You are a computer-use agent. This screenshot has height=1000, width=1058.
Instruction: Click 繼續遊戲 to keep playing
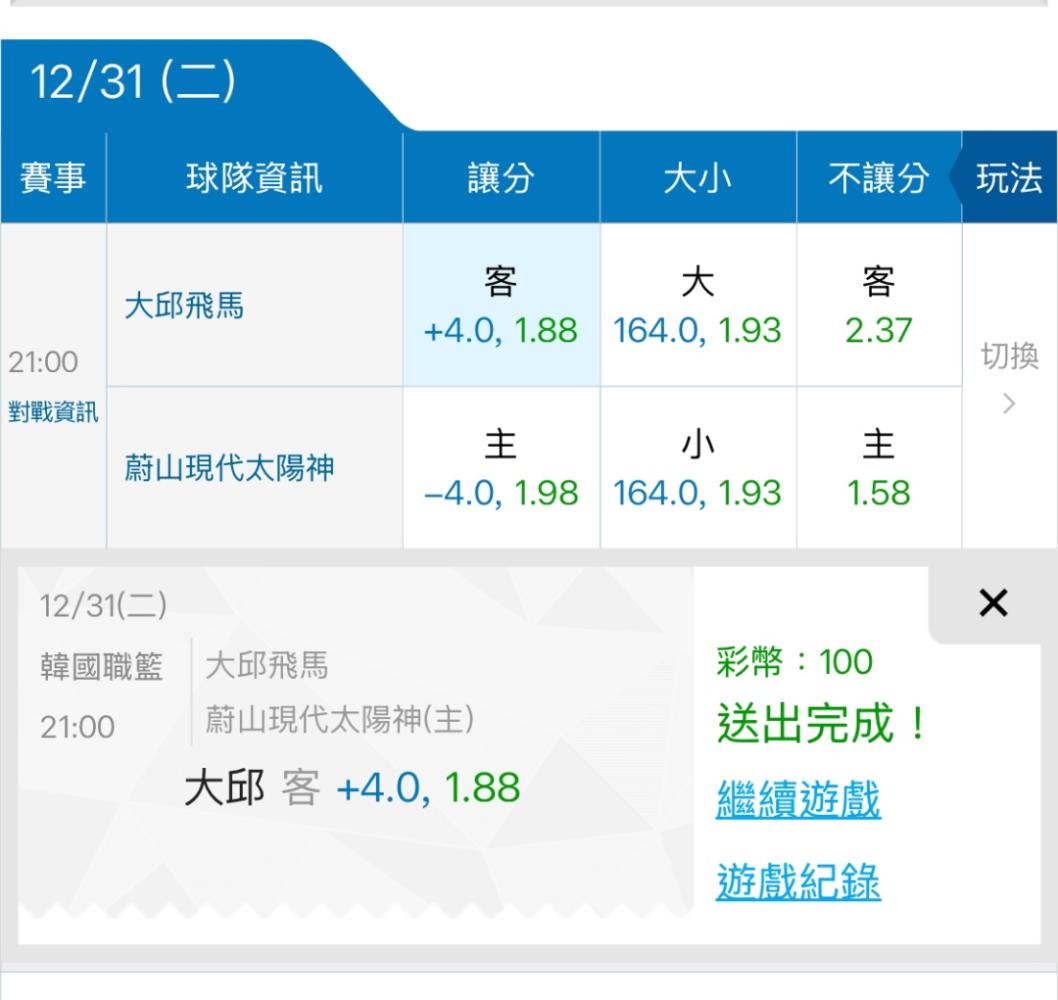[798, 799]
